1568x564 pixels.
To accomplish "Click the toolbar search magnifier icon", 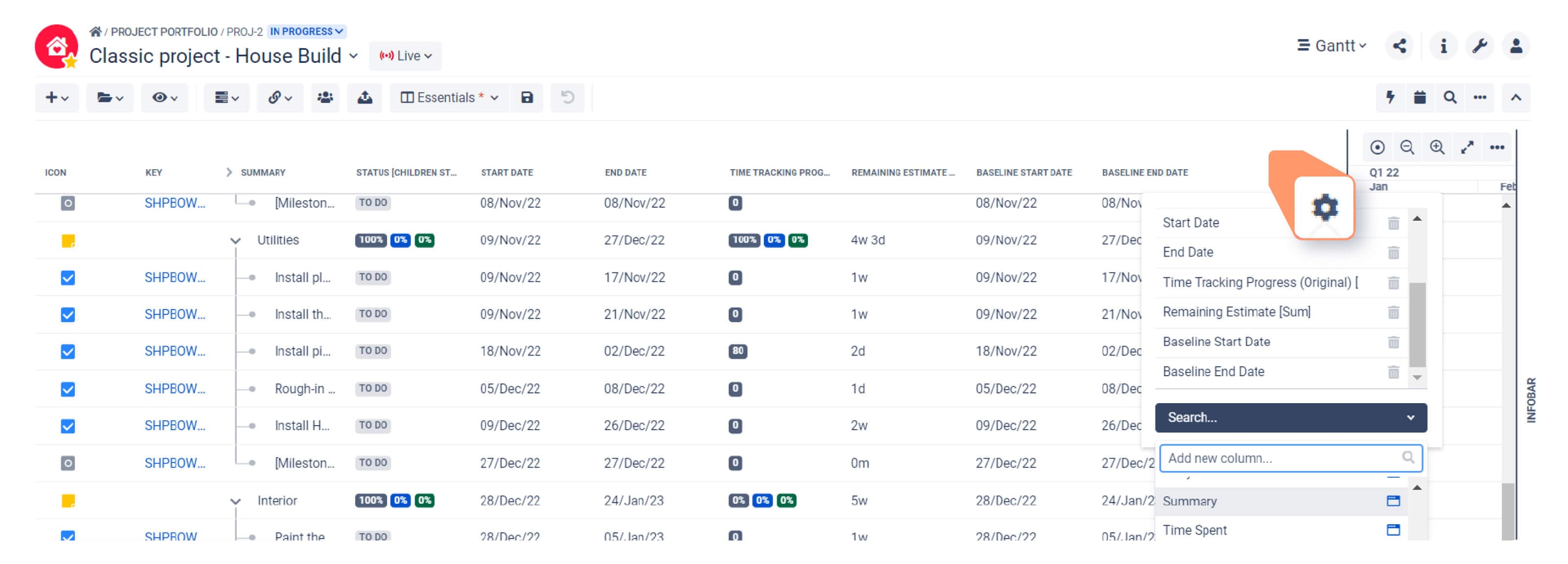I will pyautogui.click(x=1450, y=98).
